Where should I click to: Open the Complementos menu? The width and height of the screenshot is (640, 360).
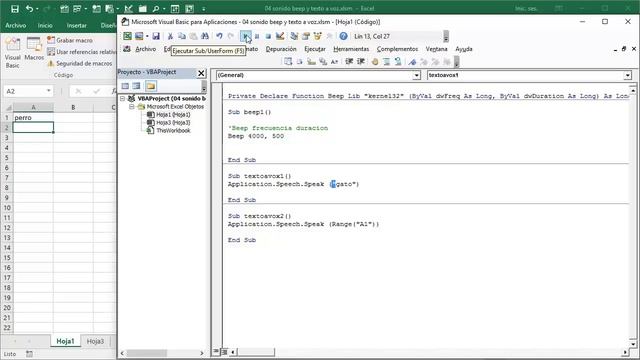(397, 49)
